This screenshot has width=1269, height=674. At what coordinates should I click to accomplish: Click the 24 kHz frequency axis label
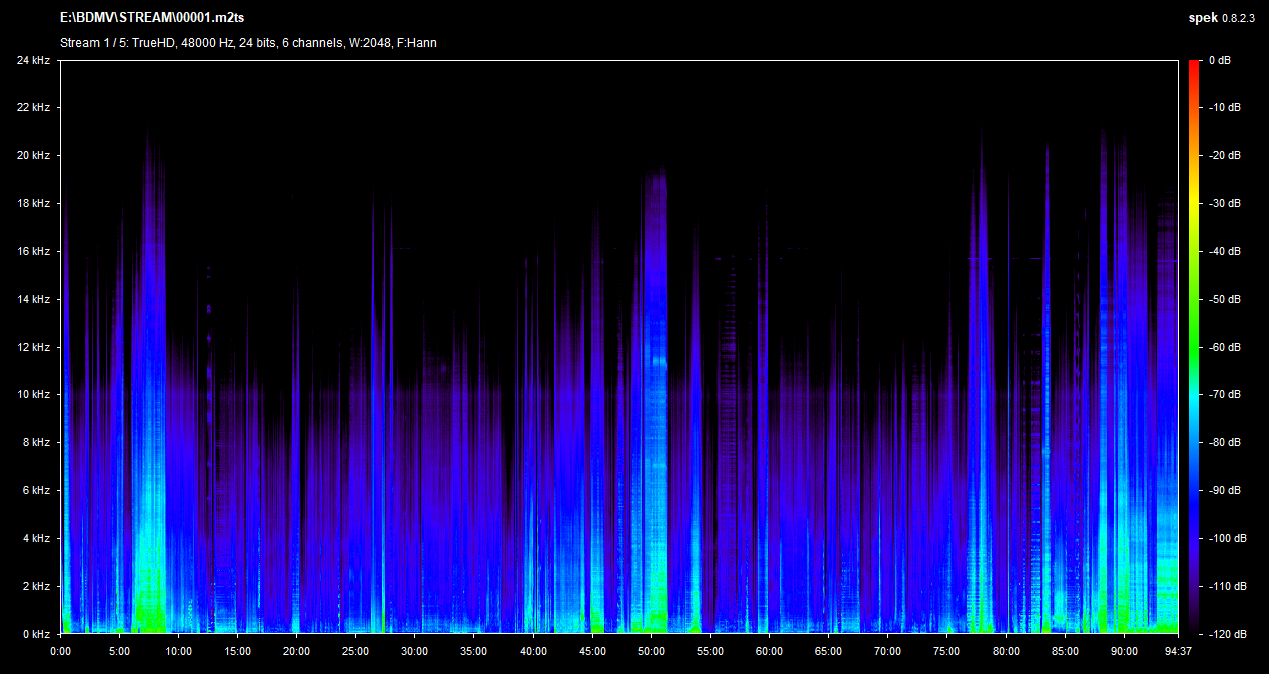33,60
